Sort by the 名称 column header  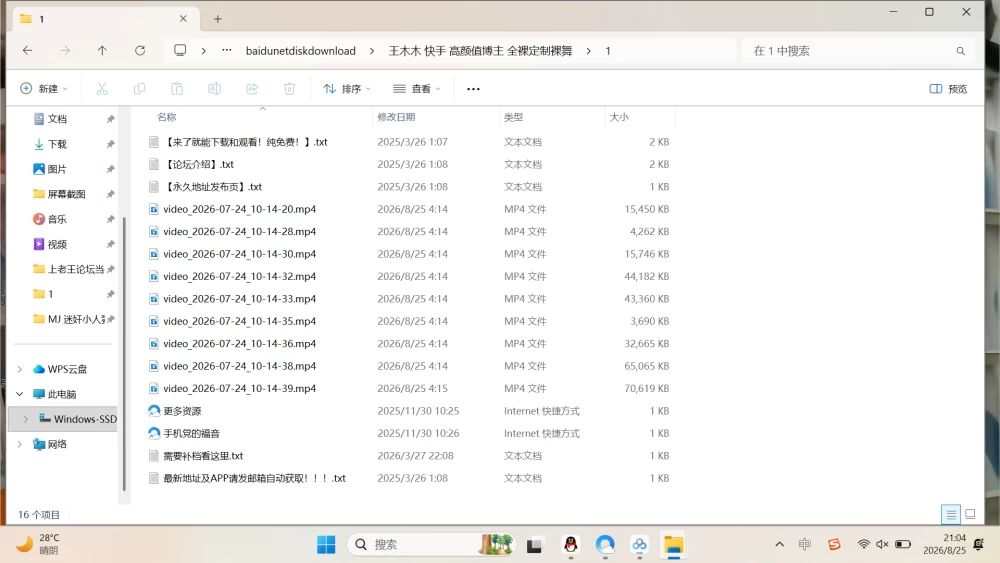click(x=167, y=117)
